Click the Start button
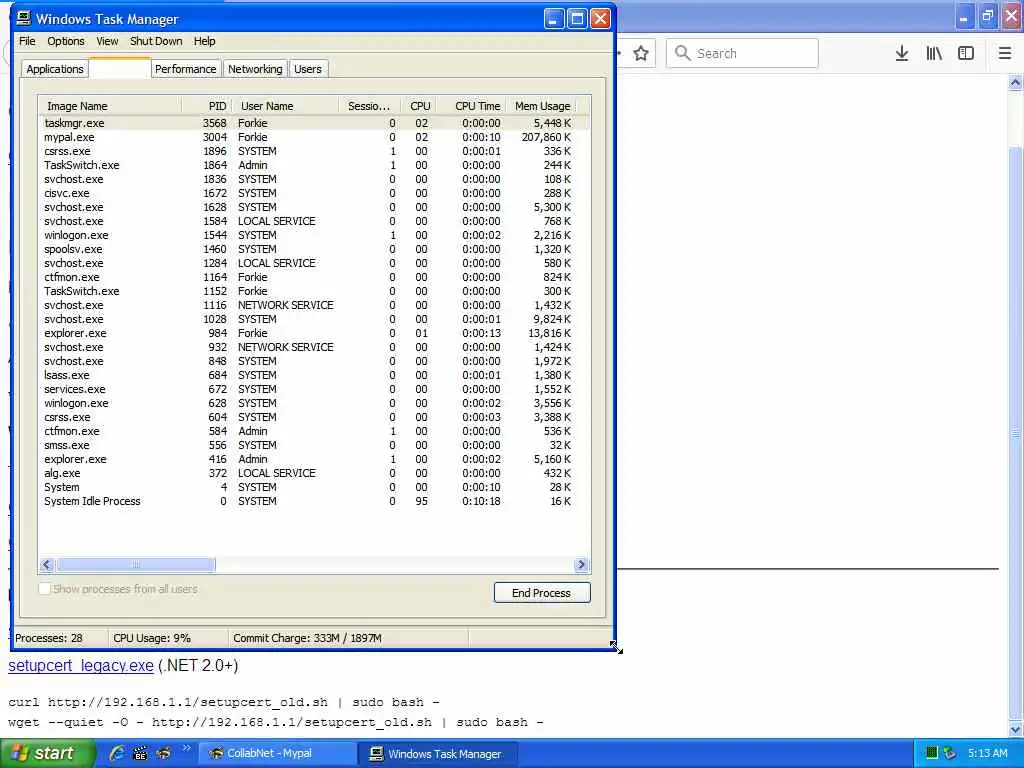The width and height of the screenshot is (1024, 768). point(46,753)
